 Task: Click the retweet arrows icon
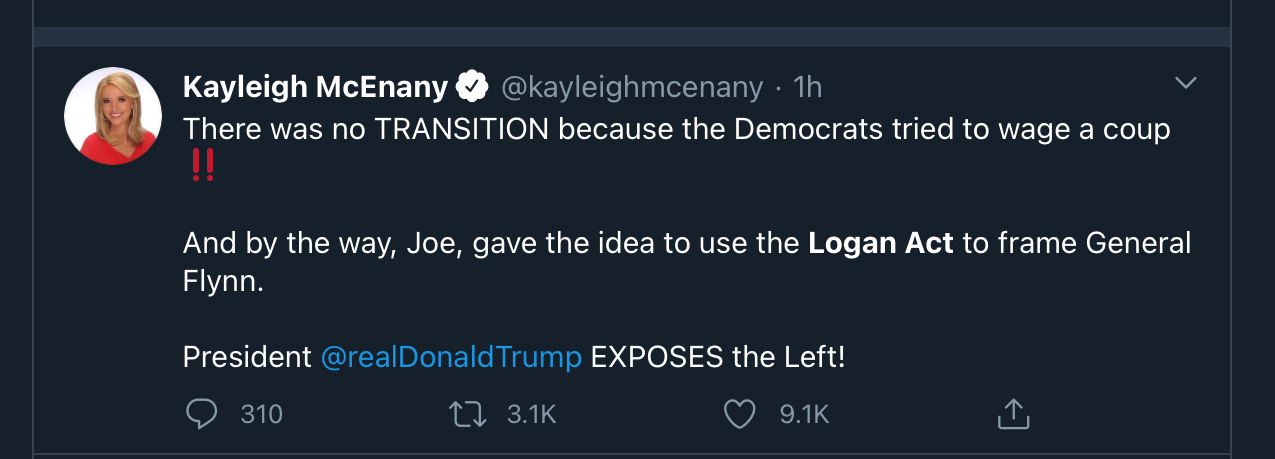469,413
